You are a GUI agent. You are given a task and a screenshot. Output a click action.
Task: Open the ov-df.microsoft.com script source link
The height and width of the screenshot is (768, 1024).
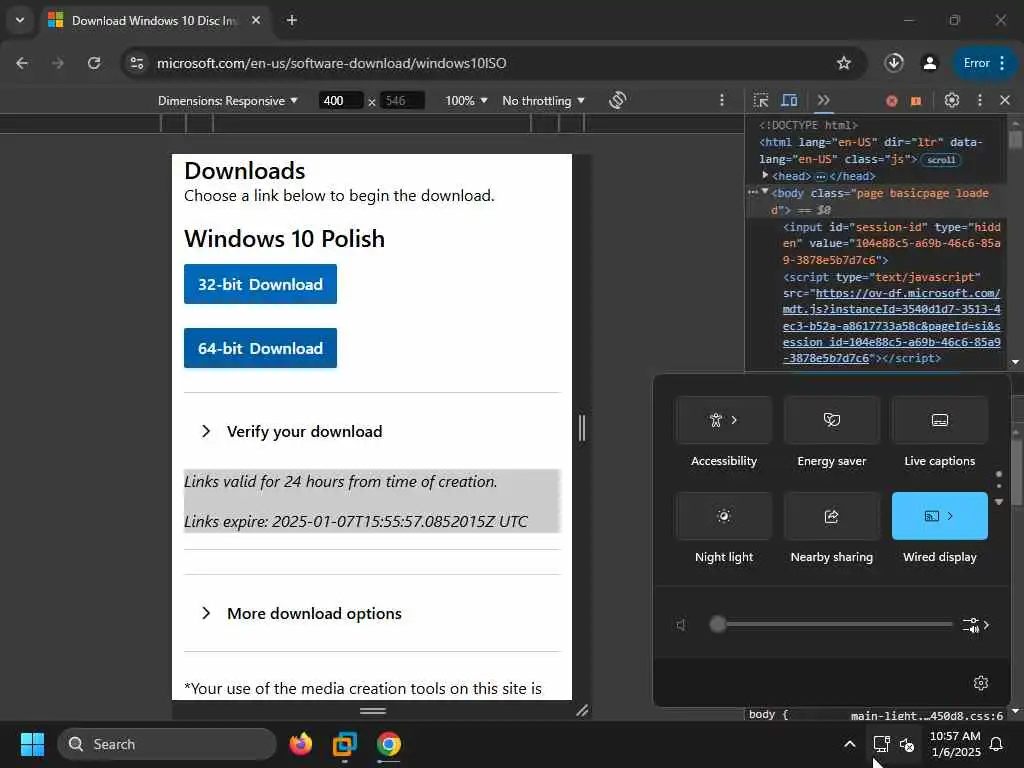point(891,325)
